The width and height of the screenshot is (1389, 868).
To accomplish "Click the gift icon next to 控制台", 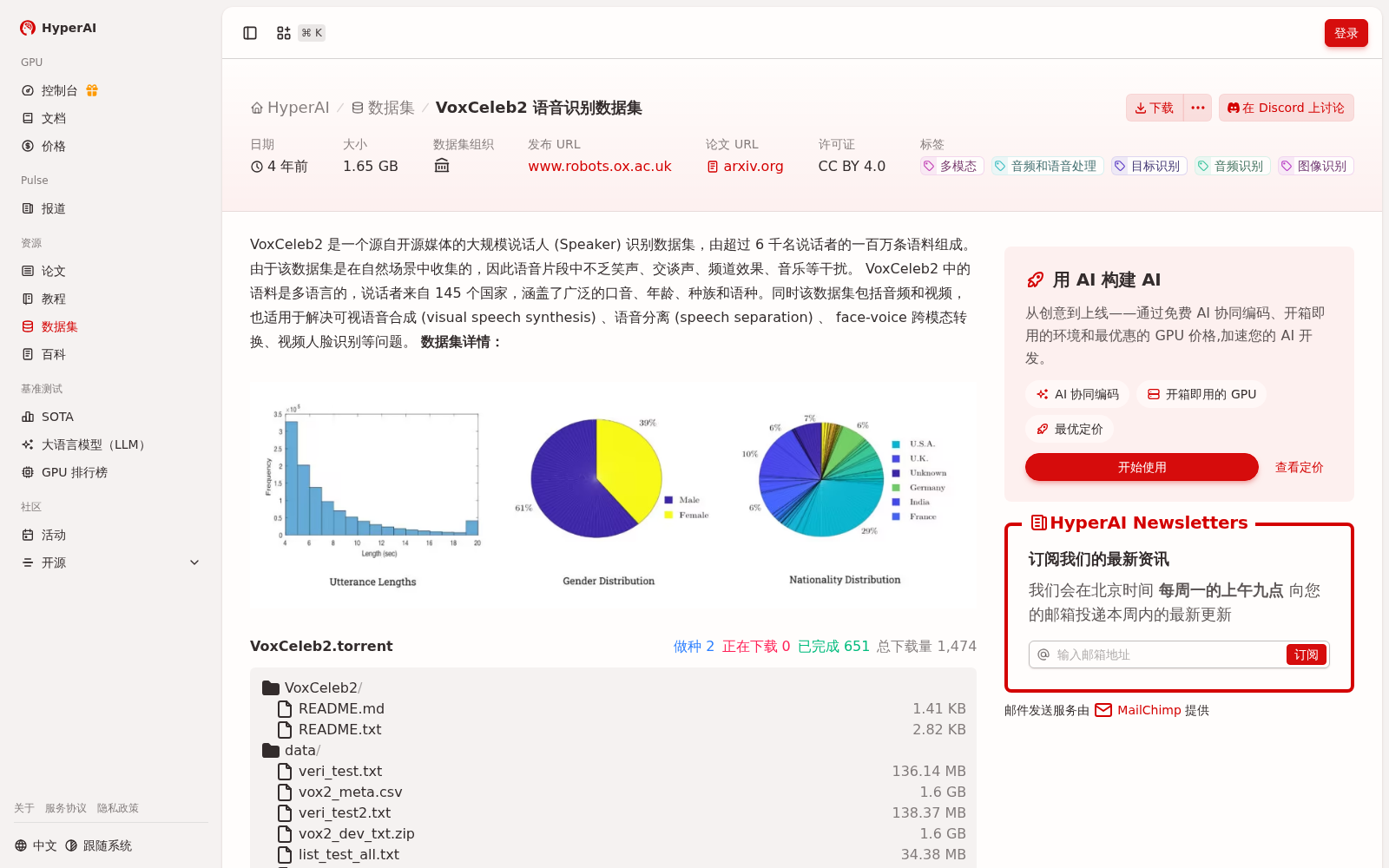I will [92, 90].
